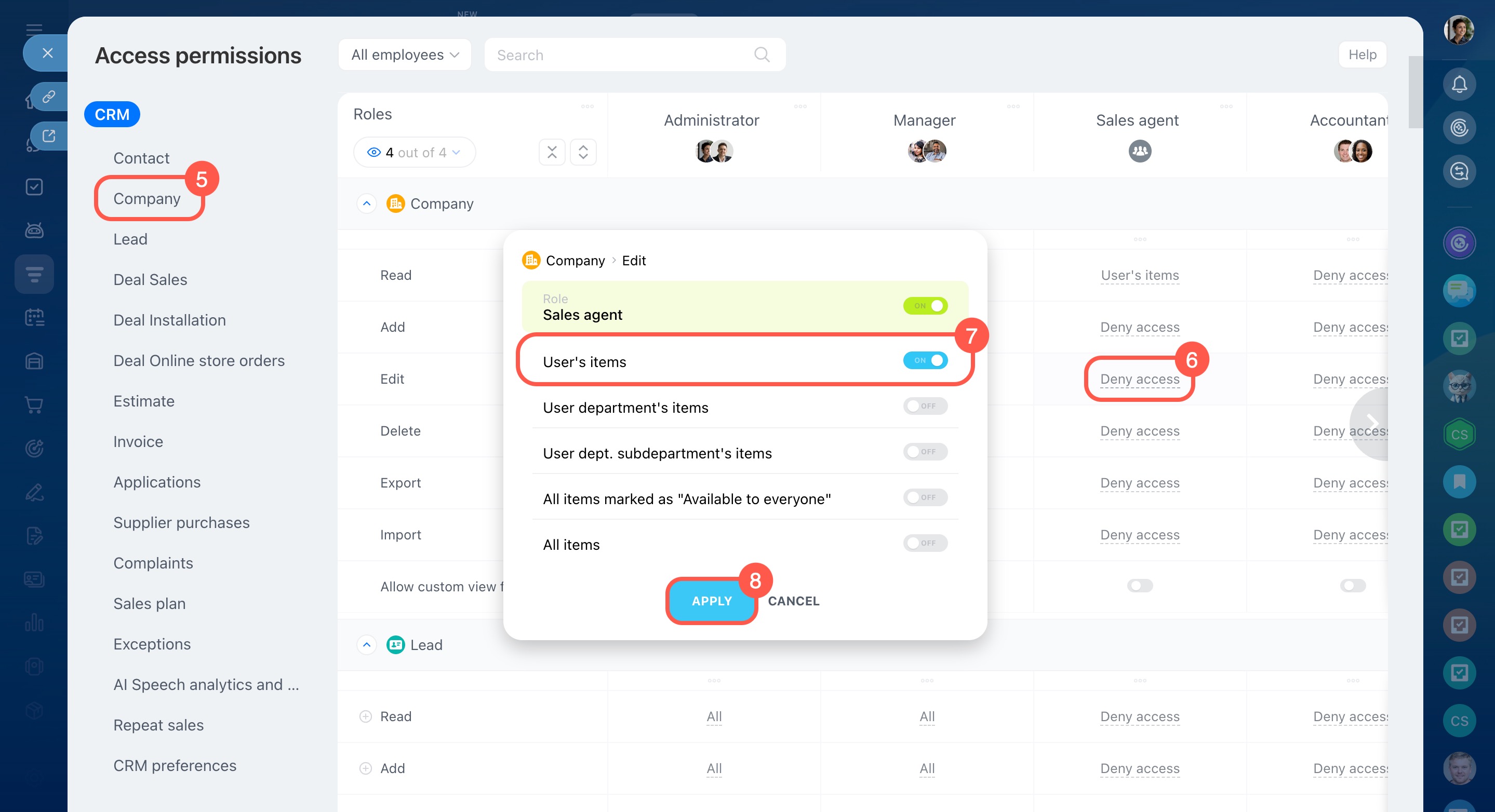Viewport: 1495px width, 812px height.
Task: Open the 4 out of 4 roles selector
Action: pyautogui.click(x=414, y=152)
